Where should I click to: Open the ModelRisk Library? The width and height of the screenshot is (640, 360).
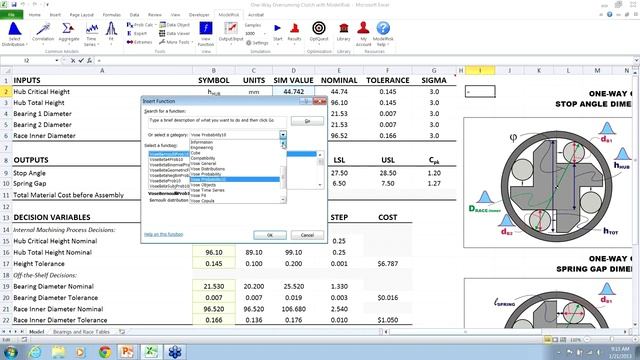pyautogui.click(x=344, y=32)
